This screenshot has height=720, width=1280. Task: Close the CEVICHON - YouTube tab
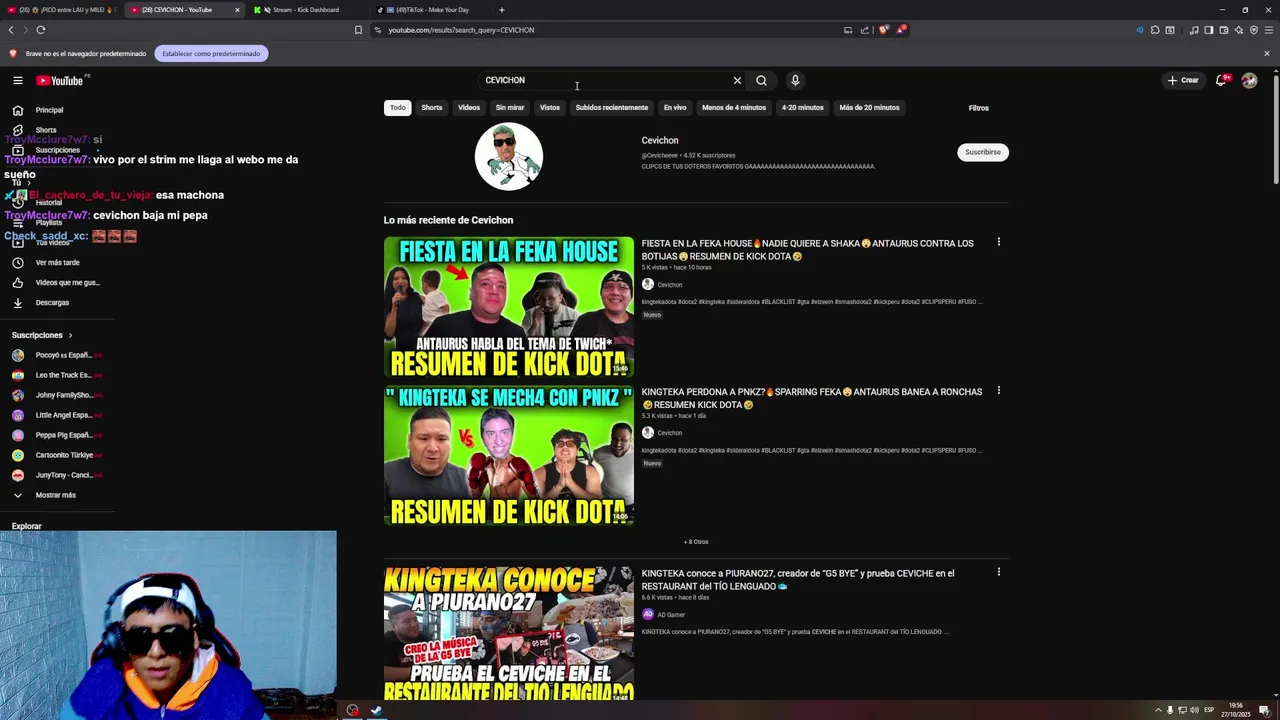(x=237, y=10)
